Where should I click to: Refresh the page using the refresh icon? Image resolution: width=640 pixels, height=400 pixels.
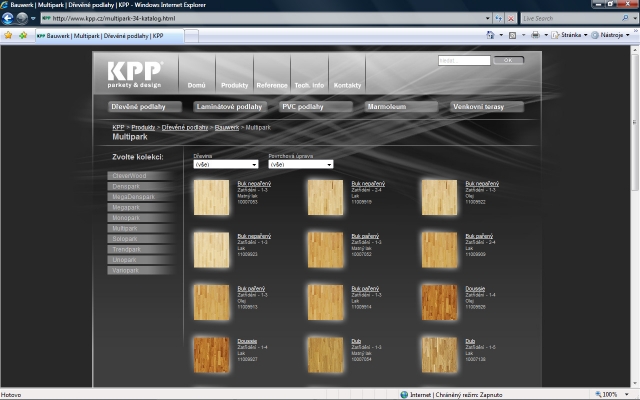tap(499, 18)
